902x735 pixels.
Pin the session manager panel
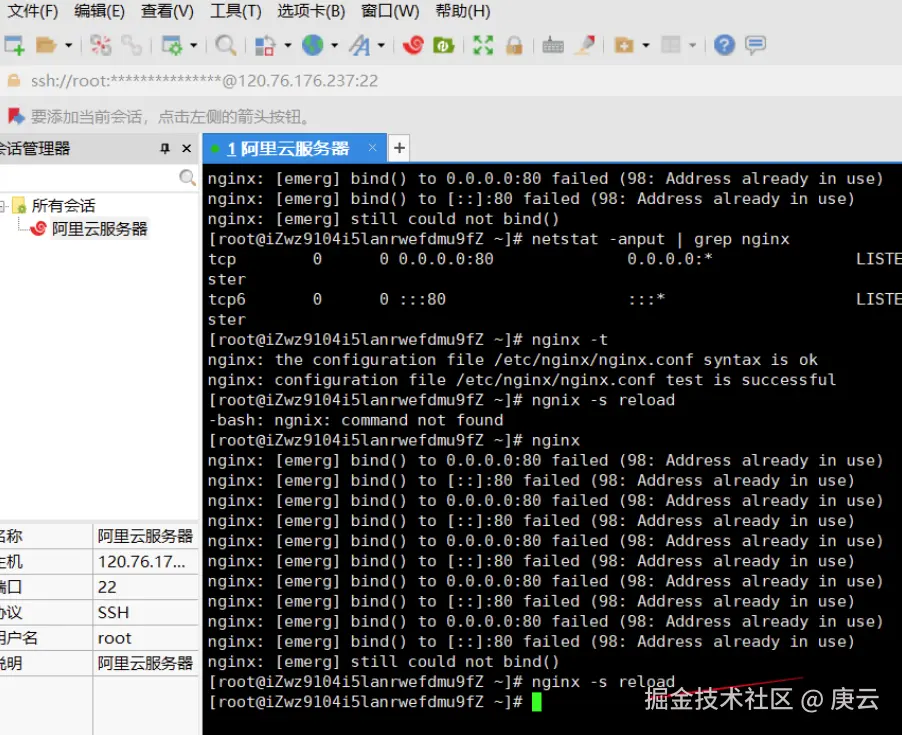[165, 148]
